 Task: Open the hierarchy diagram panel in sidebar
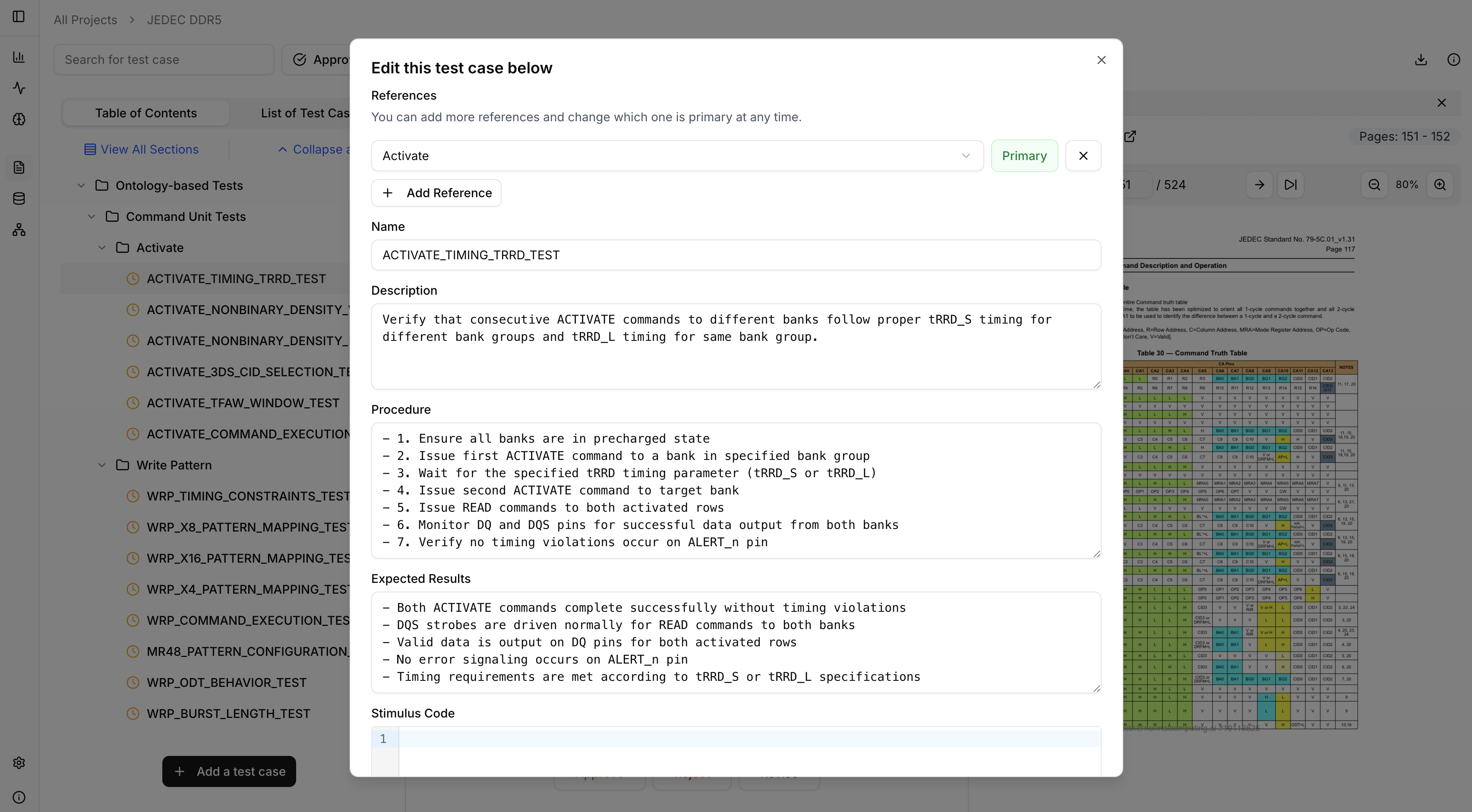click(x=19, y=230)
